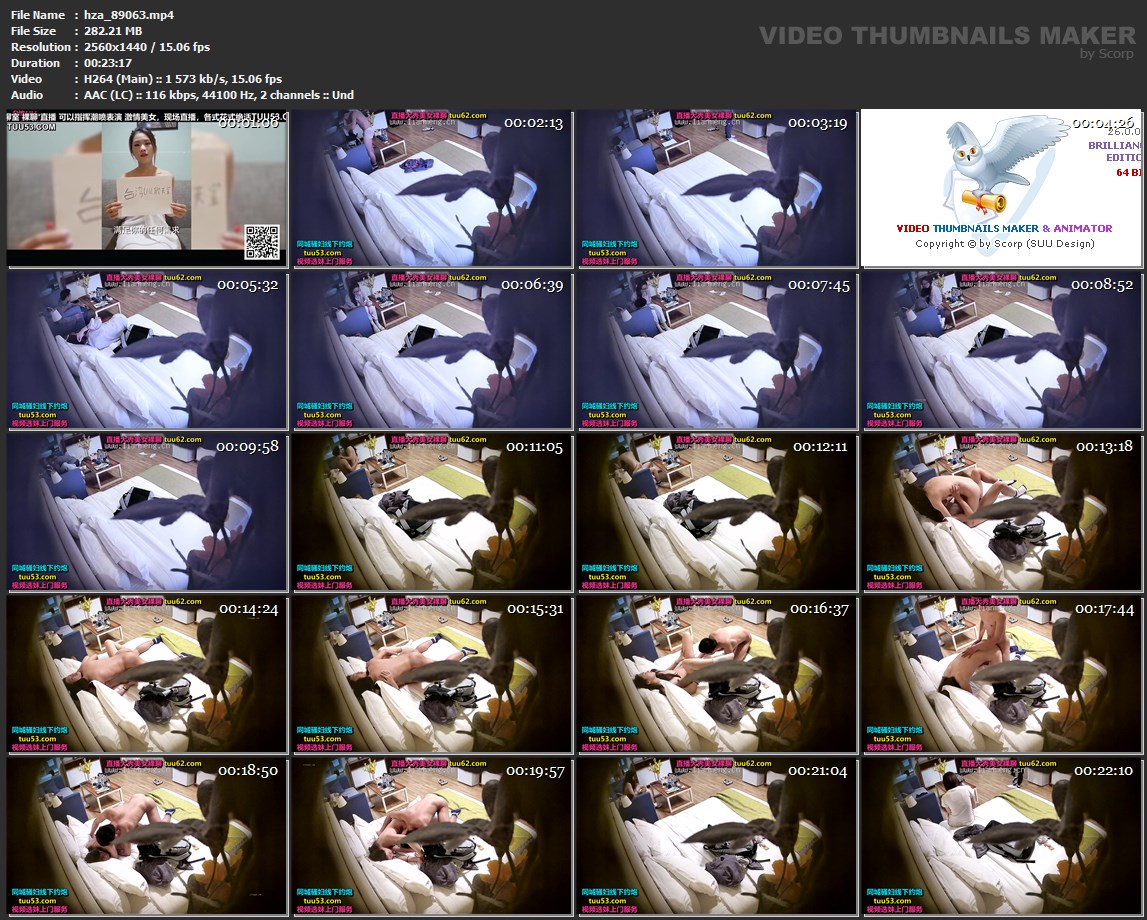Image resolution: width=1147 pixels, height=920 pixels.
Task: Select the thumbnail stamped 00:22:10
Action: [1001, 836]
